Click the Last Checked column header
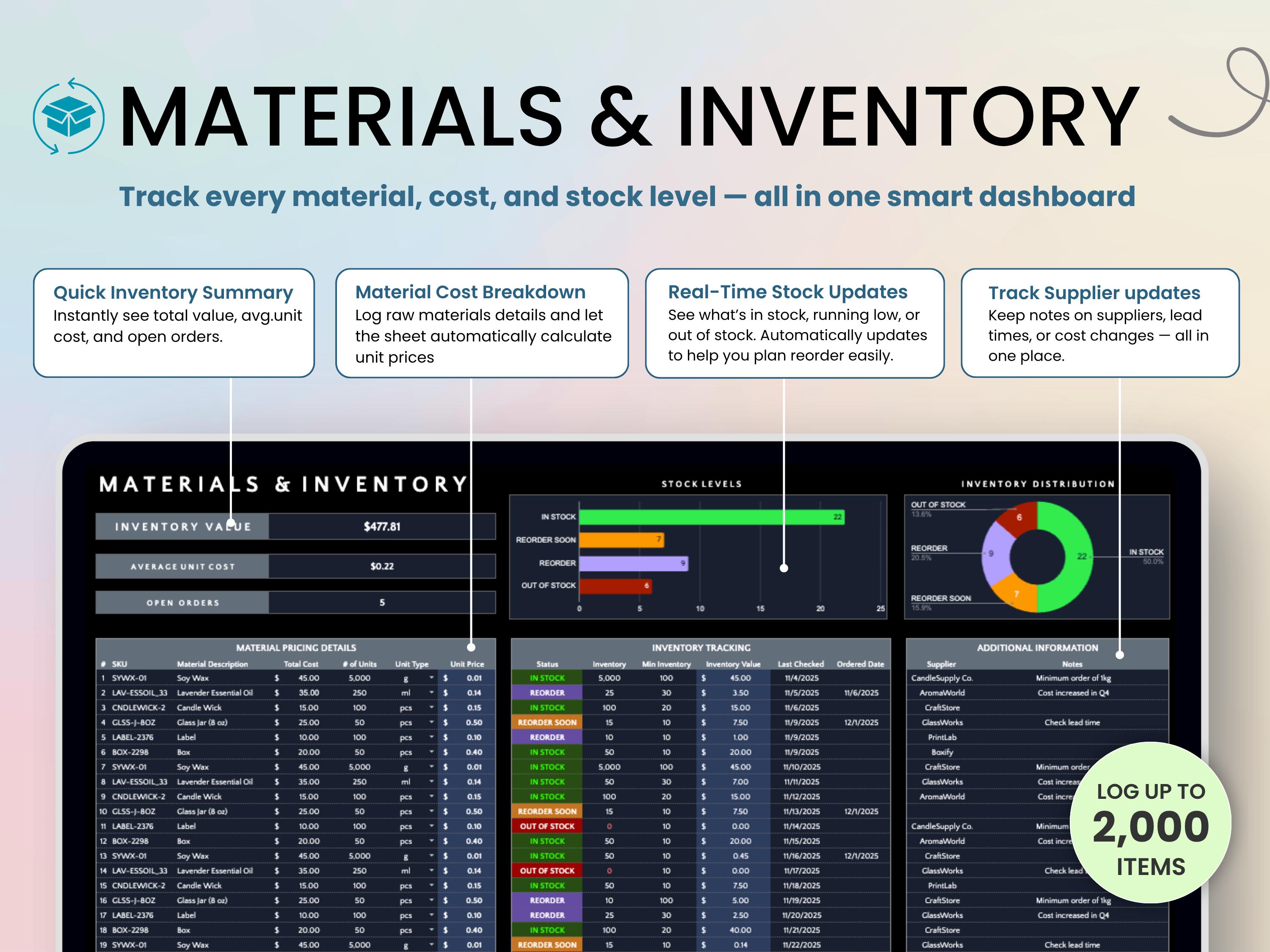 [801, 664]
